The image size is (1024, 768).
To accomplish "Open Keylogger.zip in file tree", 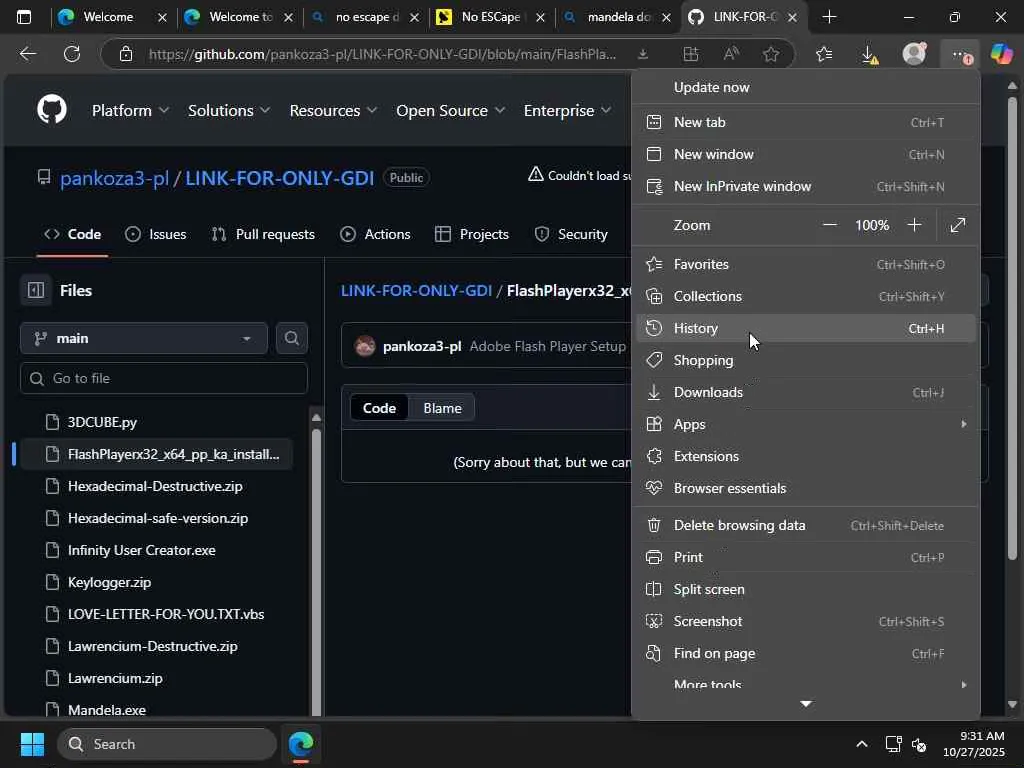I will [109, 582].
